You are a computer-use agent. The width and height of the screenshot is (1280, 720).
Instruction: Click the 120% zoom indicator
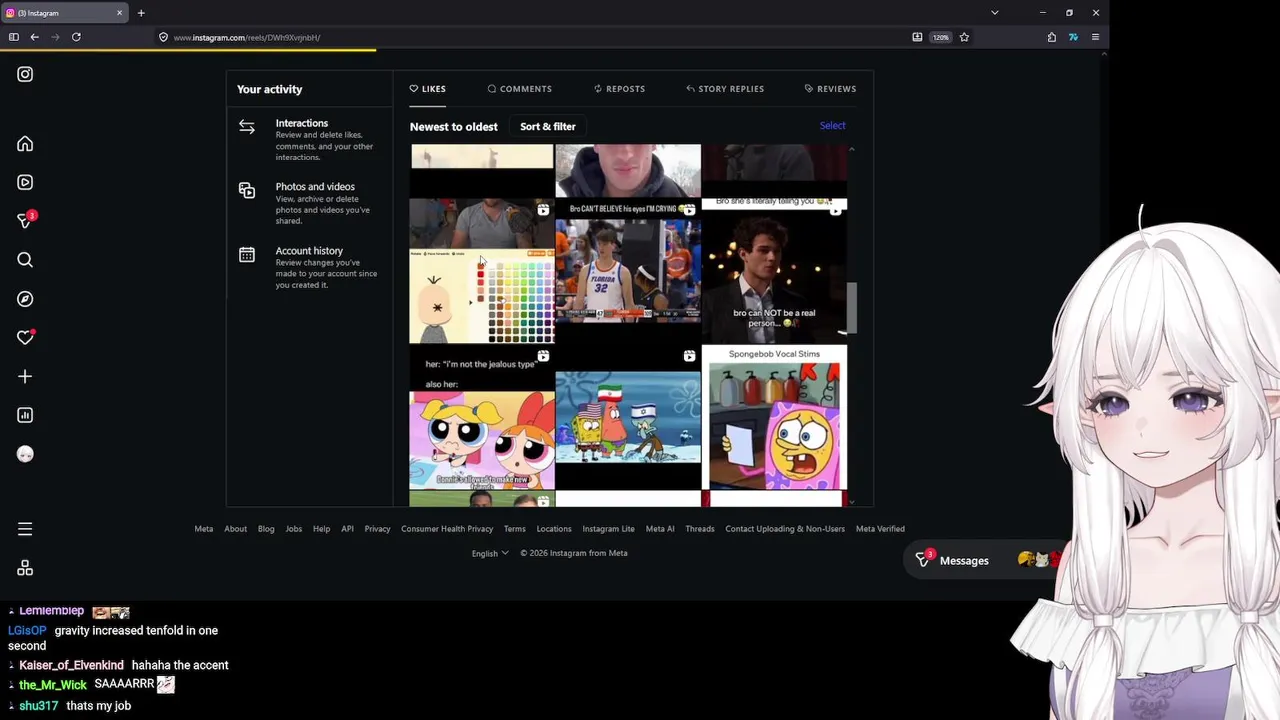click(x=940, y=37)
